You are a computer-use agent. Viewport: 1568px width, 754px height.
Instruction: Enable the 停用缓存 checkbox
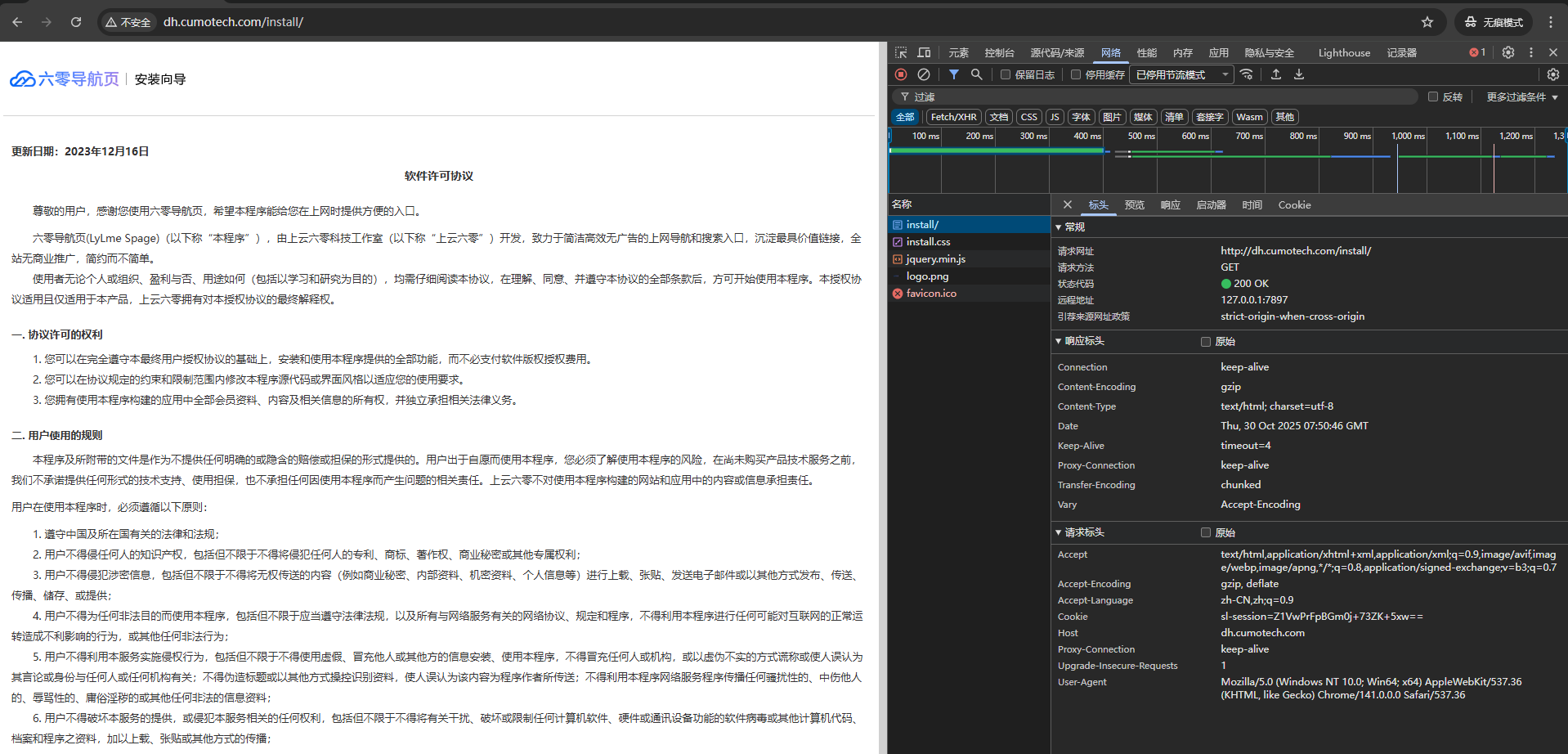(1076, 74)
